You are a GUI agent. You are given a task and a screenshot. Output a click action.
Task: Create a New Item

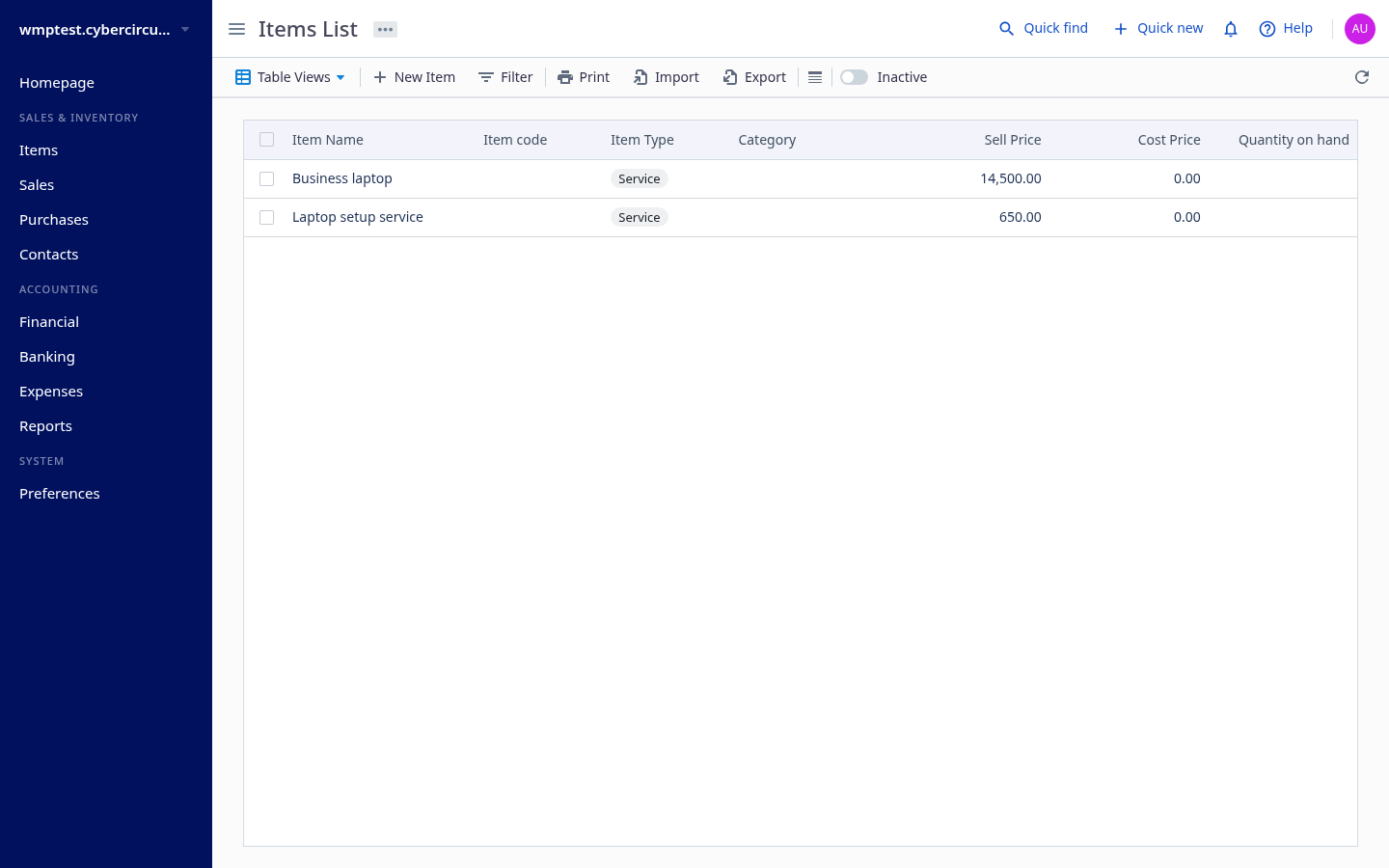click(x=414, y=77)
